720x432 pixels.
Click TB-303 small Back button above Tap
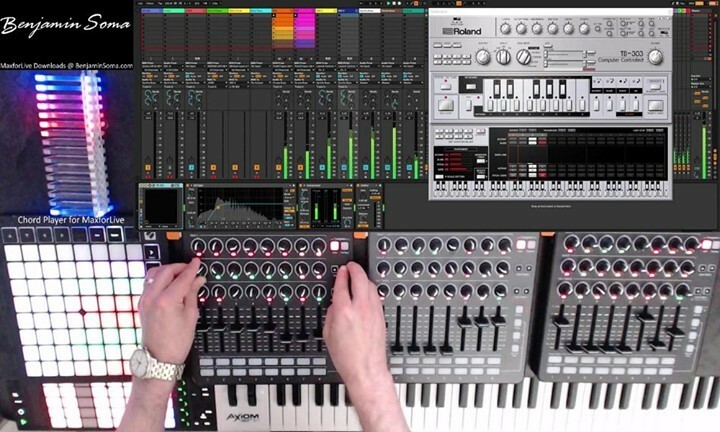(x=655, y=87)
